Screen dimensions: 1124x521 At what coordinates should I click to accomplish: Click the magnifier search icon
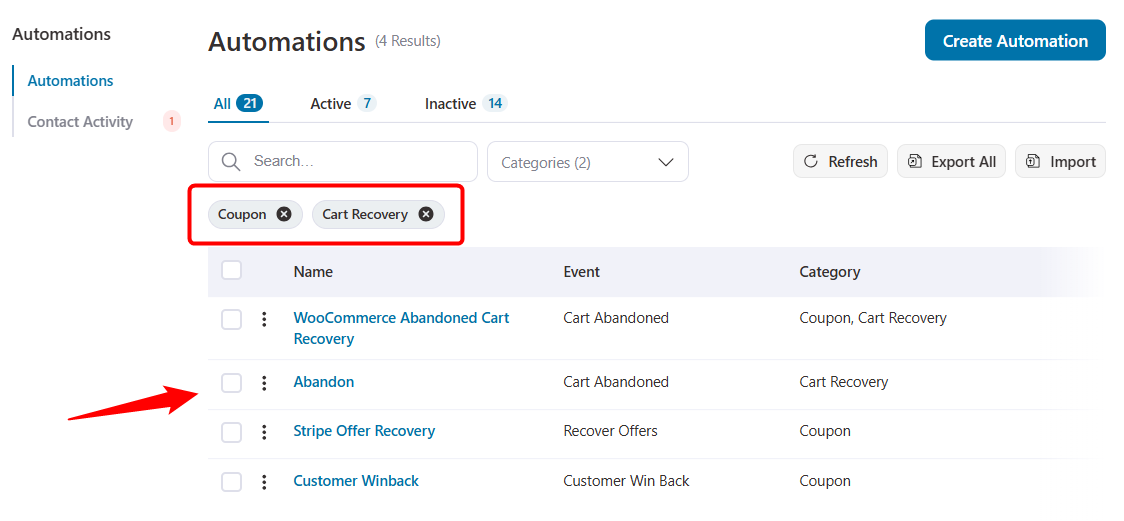pyautogui.click(x=231, y=162)
